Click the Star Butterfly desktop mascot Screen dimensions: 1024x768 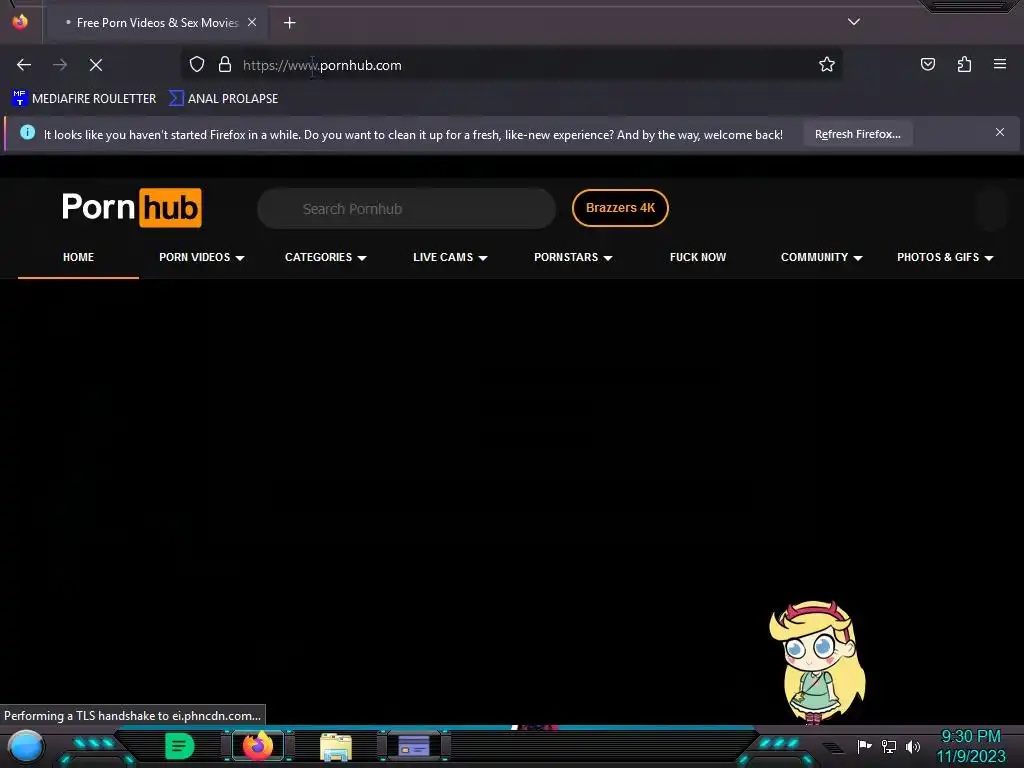point(818,662)
